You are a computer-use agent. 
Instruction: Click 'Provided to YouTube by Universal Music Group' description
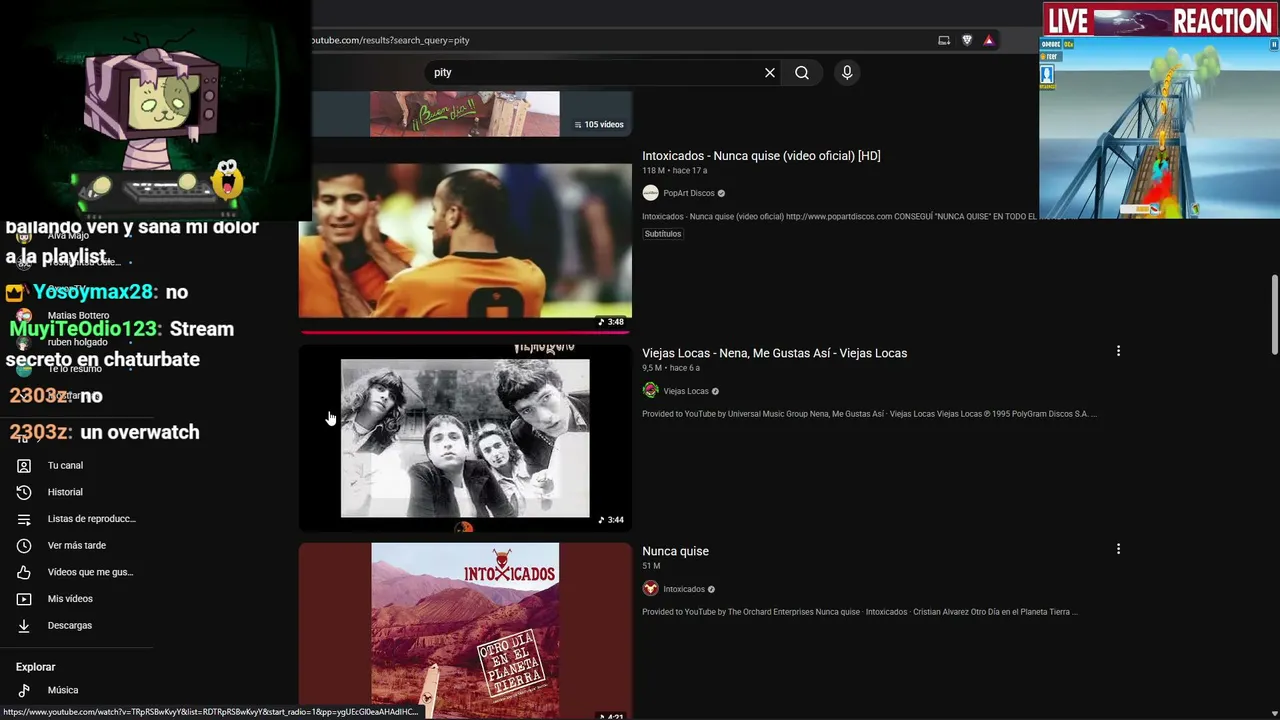pos(869,414)
